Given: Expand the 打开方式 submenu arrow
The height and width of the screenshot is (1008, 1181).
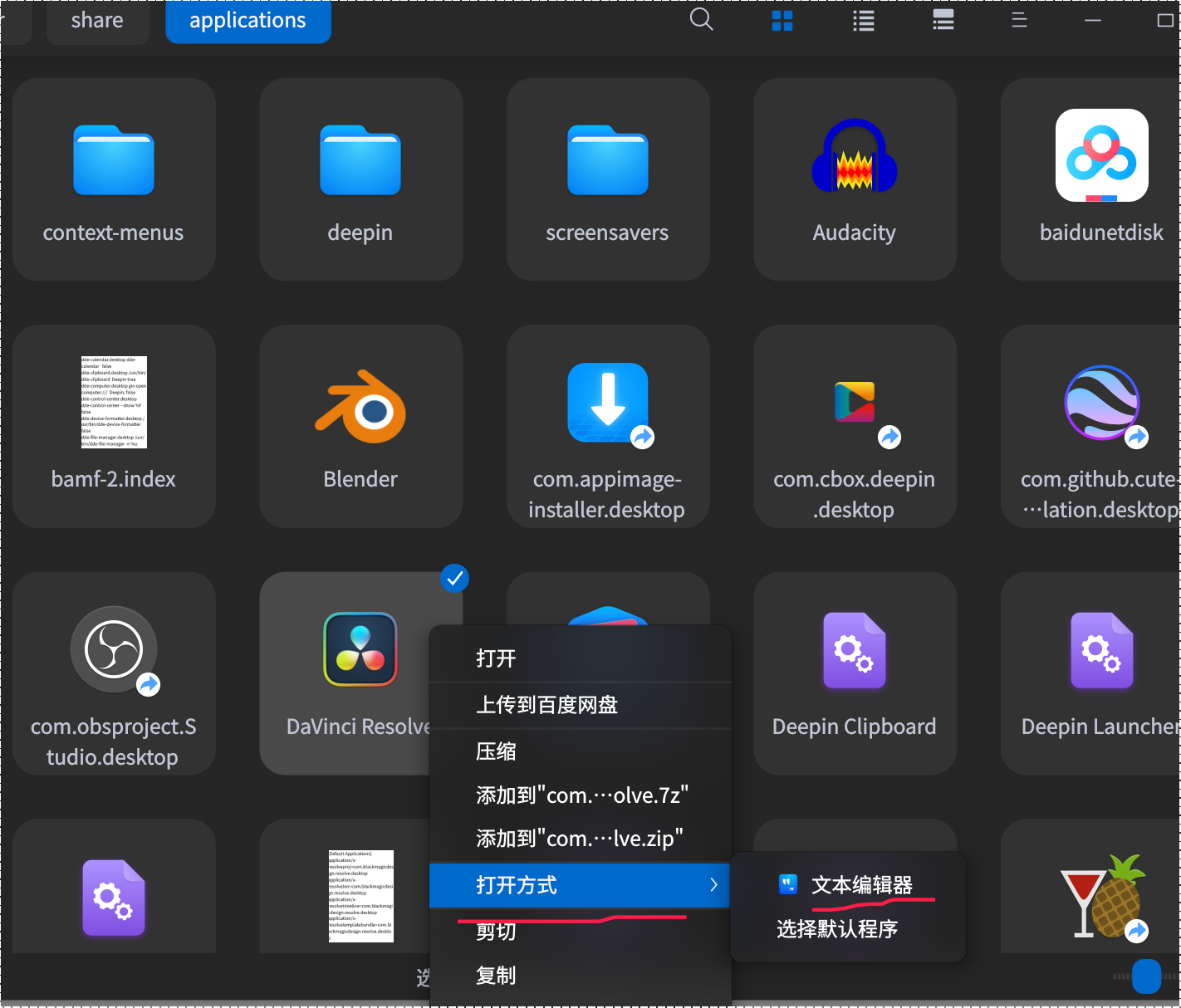Looking at the screenshot, I should tap(713, 885).
